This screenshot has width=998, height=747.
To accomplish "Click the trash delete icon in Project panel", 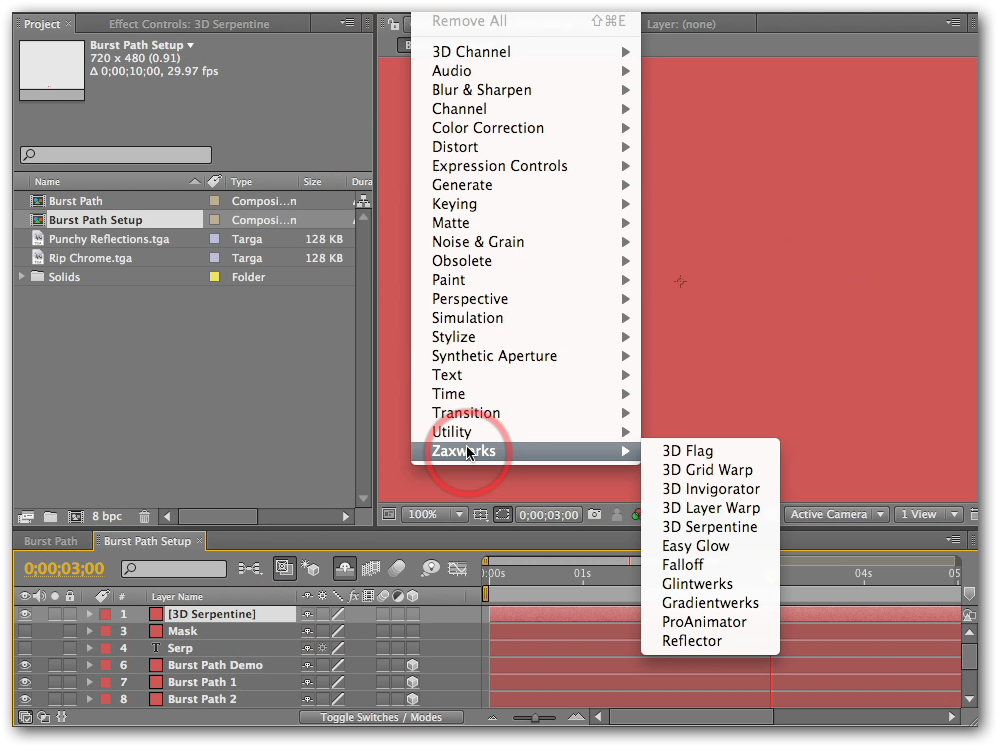I will pyautogui.click(x=144, y=516).
